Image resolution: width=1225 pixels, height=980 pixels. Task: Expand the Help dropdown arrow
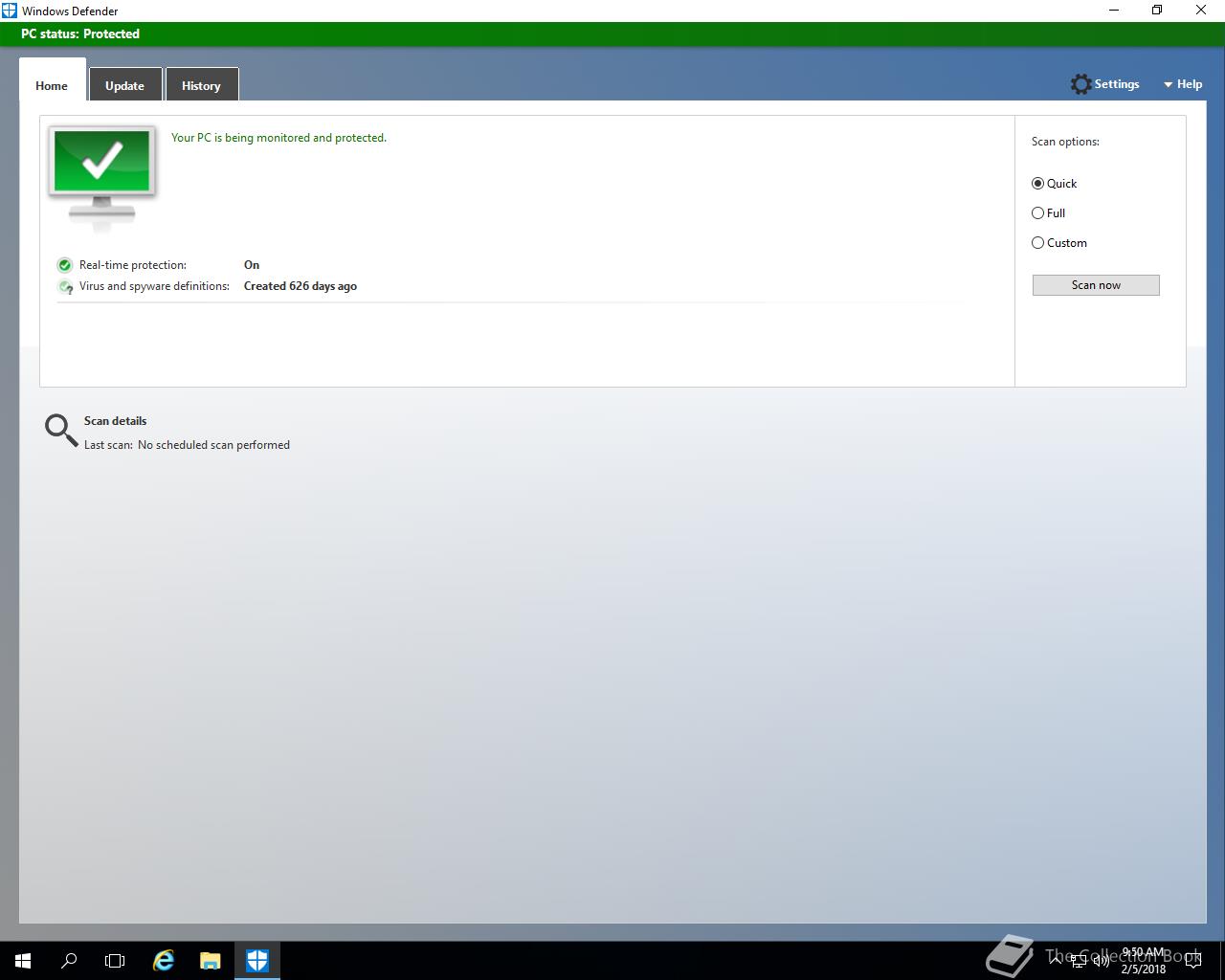point(1169,85)
